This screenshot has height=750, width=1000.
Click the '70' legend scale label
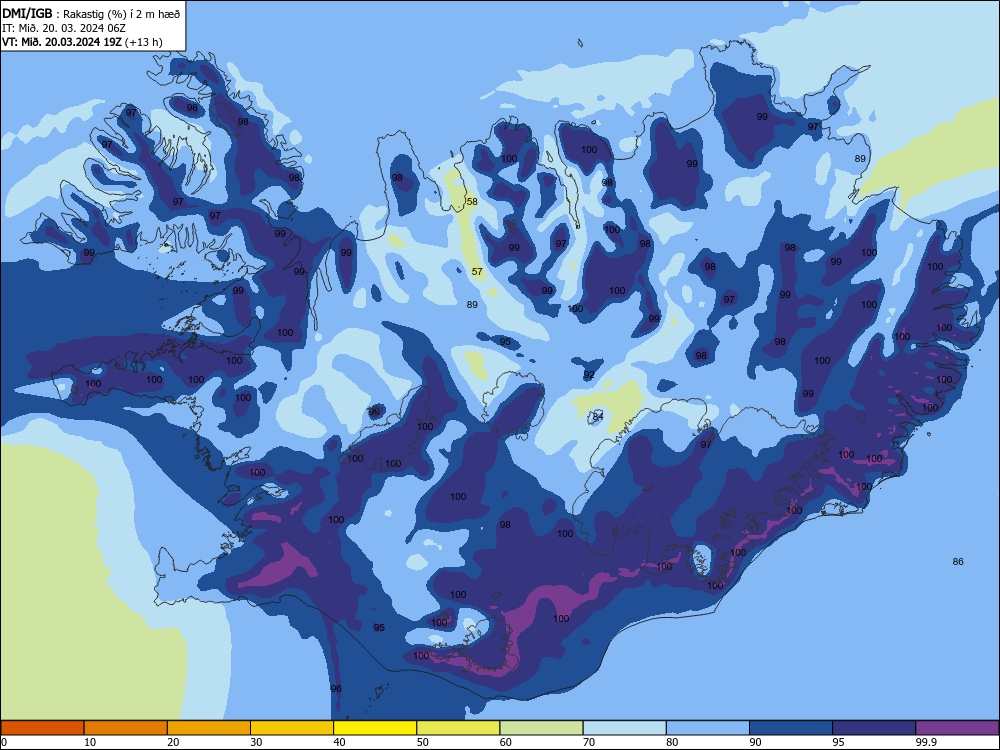click(x=589, y=742)
